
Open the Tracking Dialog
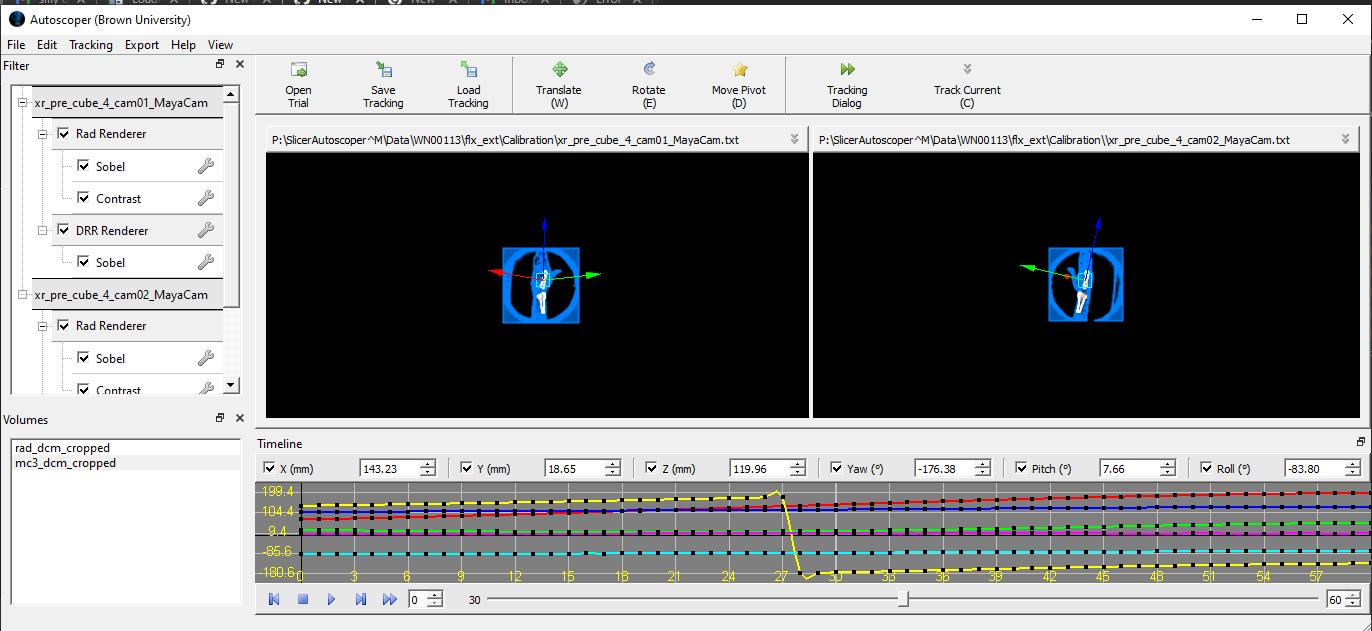[x=846, y=84]
